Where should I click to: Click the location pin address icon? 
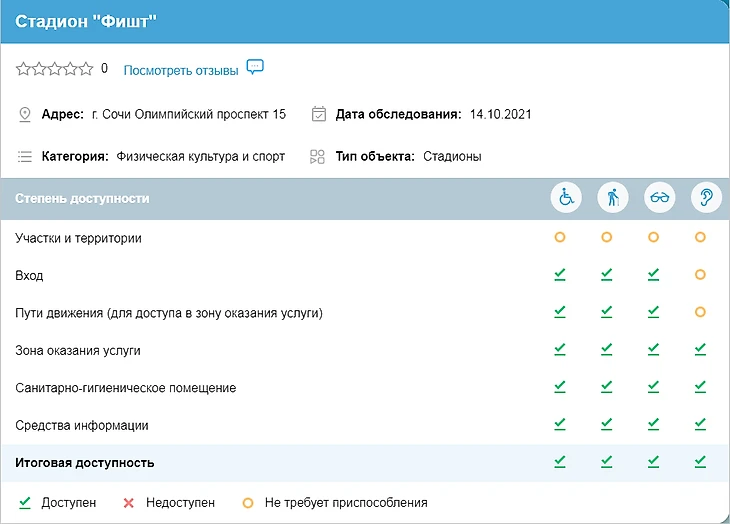[x=25, y=114]
